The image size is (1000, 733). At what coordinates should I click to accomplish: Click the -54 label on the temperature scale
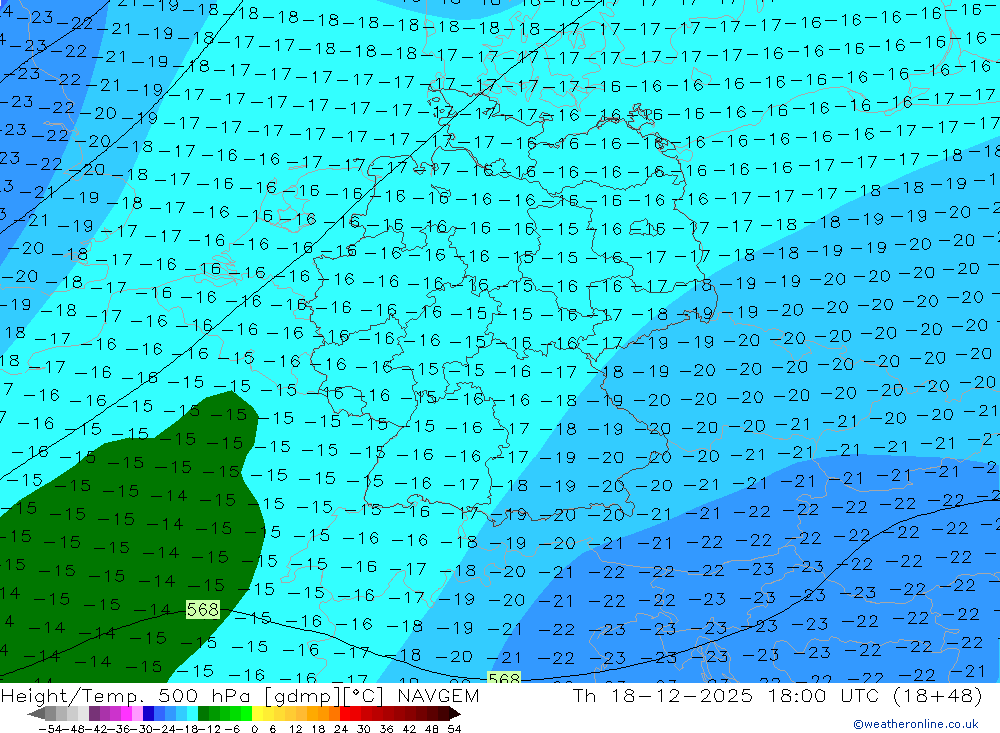tap(50, 729)
